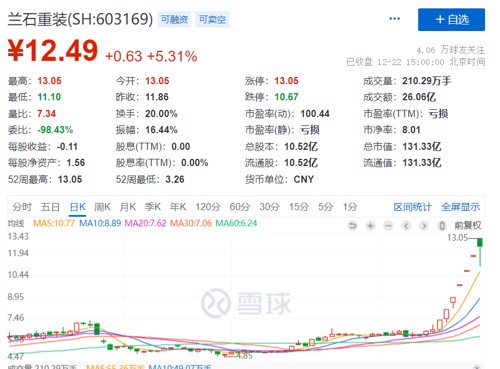Open the 区间统计 link
Viewport: 500px width, 369px height.
413,207
